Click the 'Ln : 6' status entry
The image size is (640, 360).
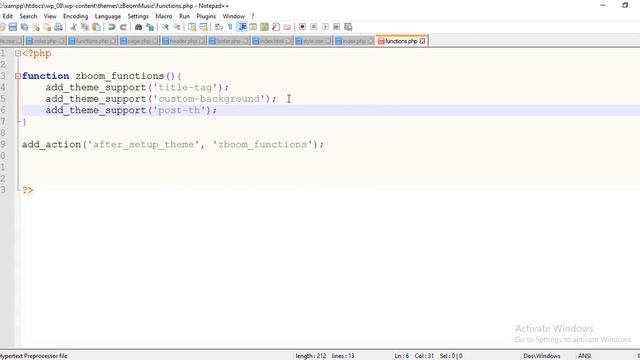coord(402,356)
